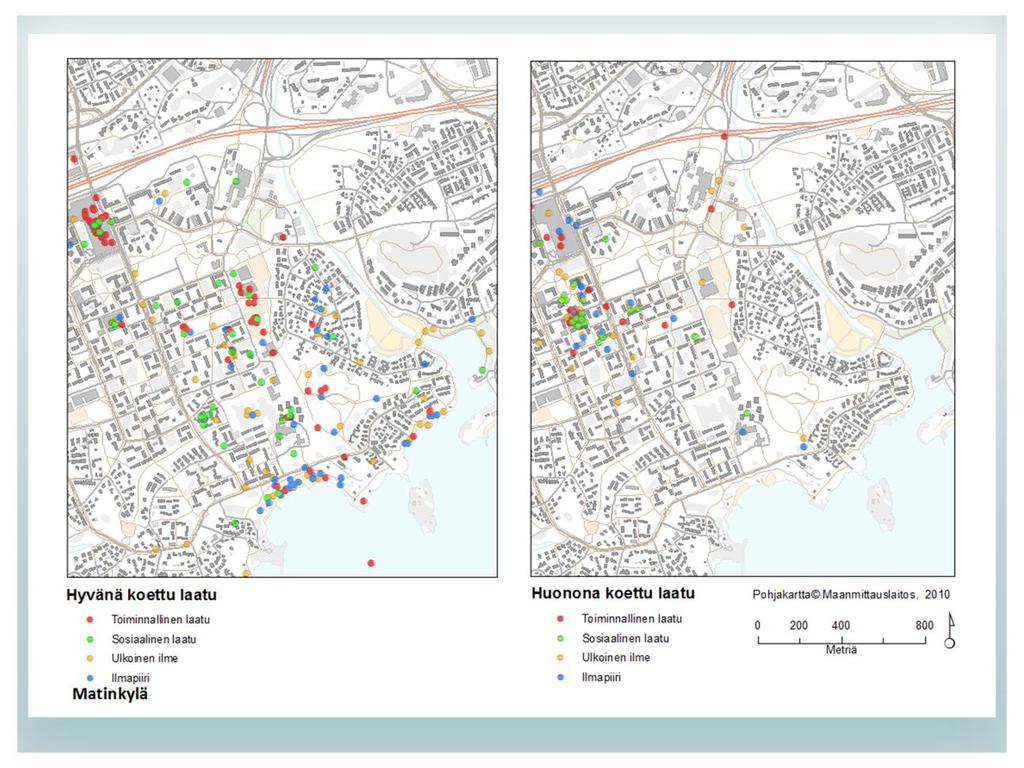The image size is (1024, 768).
Task: Click 'Ilmapiiri' under 'Hyvänä koettu laatu'
Action: (131, 679)
